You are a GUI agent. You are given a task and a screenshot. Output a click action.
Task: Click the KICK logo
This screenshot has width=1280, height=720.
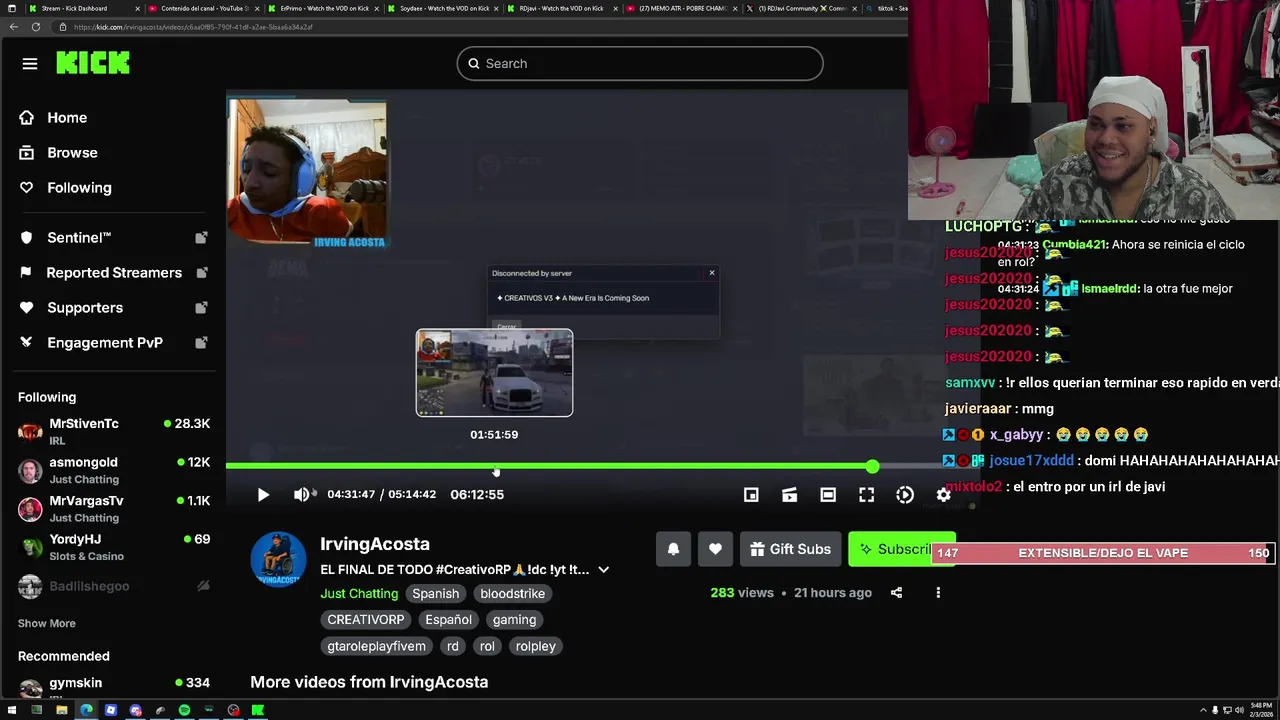click(93, 63)
